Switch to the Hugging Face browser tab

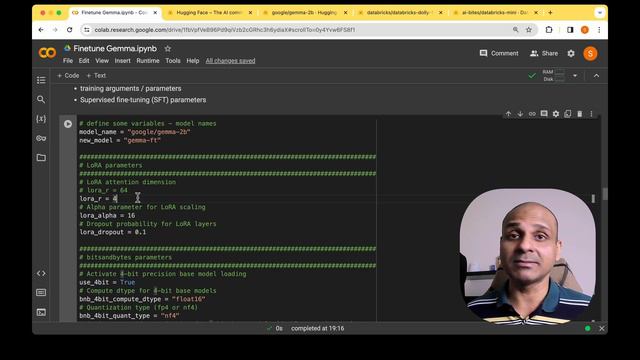[x=210, y=13]
